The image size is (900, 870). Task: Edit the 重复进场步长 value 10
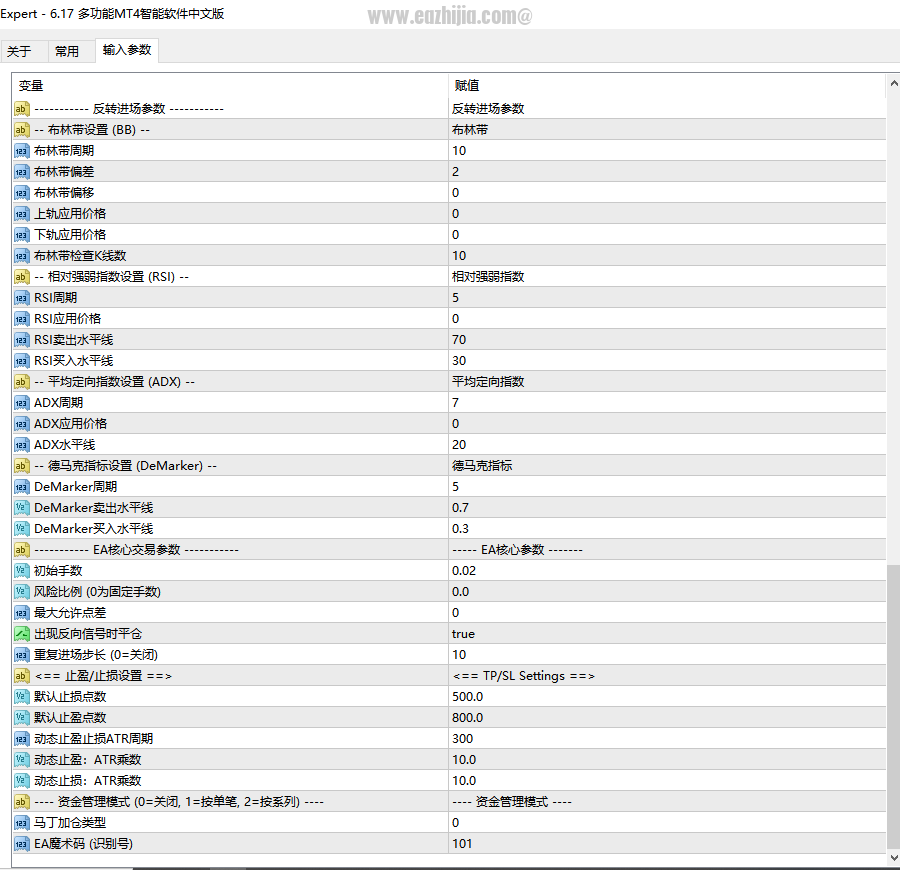coord(667,655)
